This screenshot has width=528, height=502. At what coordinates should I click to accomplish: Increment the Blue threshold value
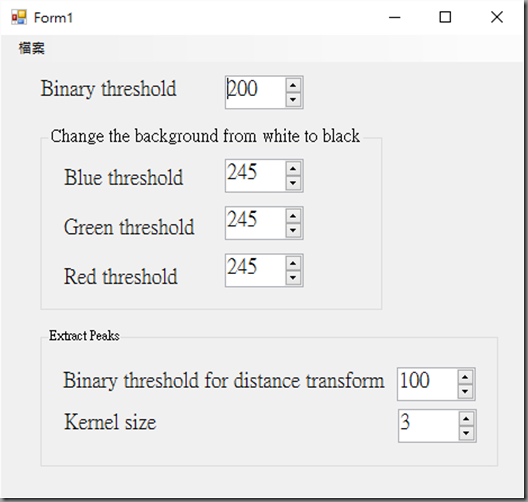[293, 169]
